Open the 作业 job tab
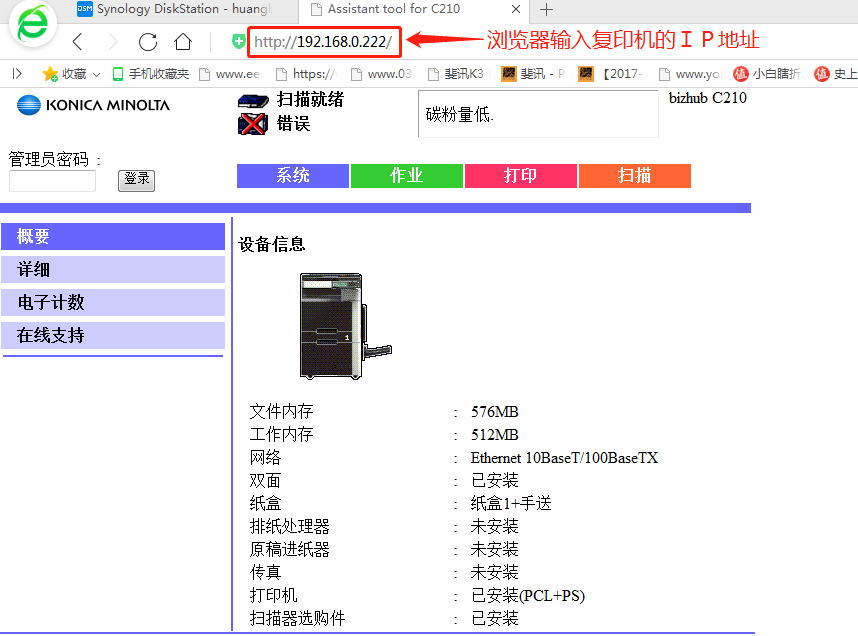Viewport: 858px width, 636px height. [407, 176]
